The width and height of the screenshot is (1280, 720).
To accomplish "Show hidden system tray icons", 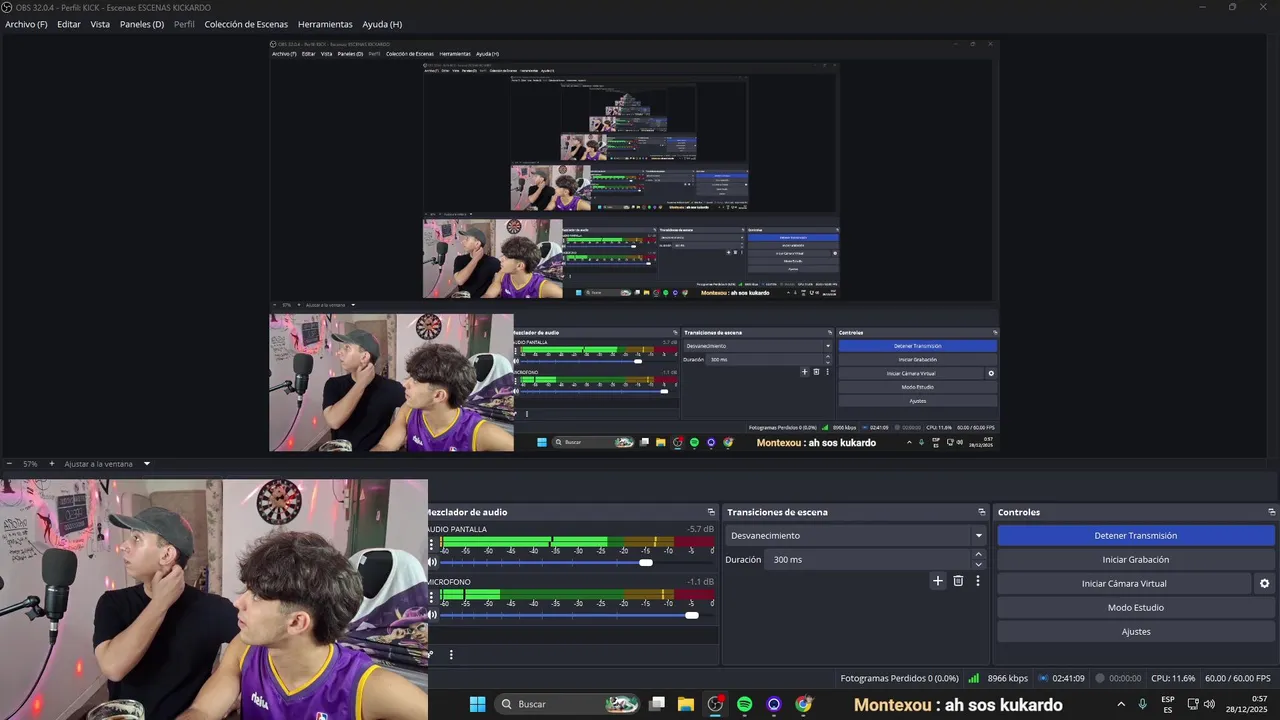I will click(1120, 704).
